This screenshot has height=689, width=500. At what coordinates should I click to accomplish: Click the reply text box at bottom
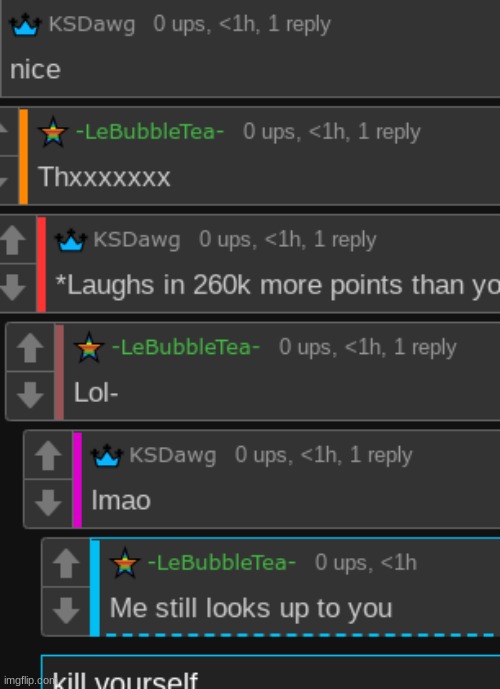click(x=271, y=672)
